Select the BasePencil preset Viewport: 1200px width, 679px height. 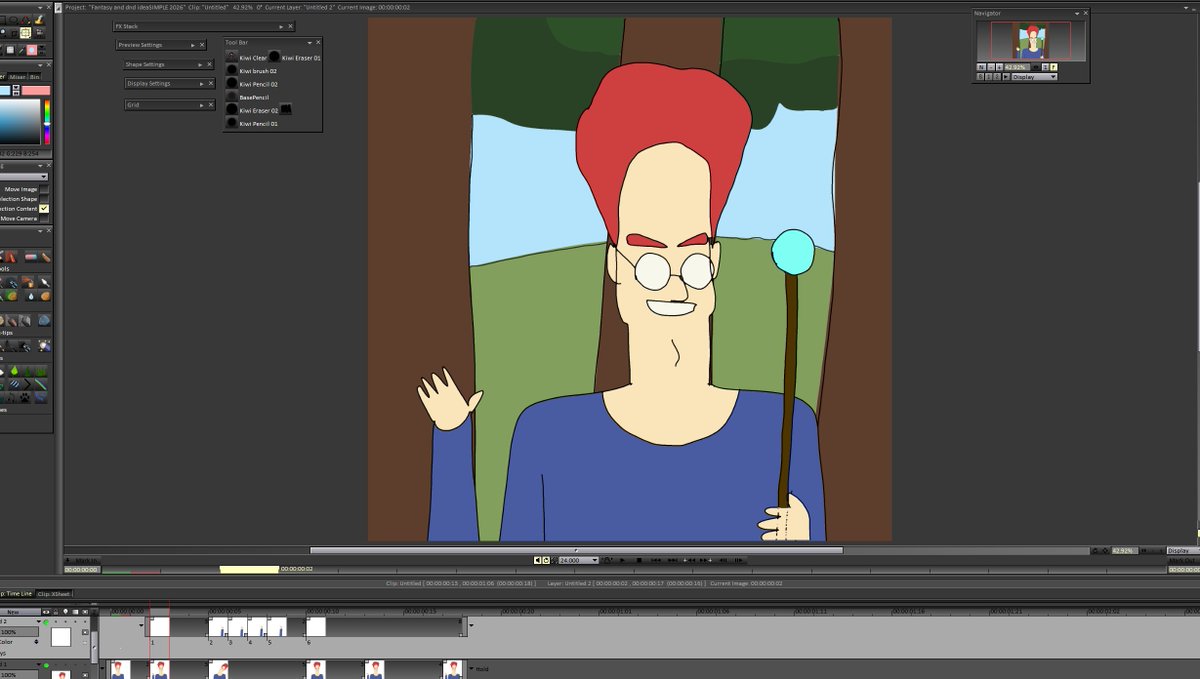point(247,97)
